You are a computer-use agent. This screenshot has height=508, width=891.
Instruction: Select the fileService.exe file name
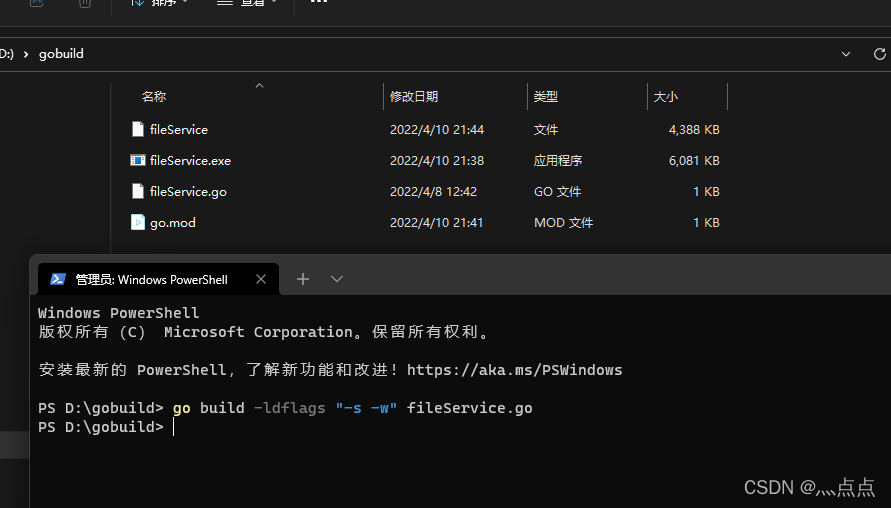[x=190, y=161]
